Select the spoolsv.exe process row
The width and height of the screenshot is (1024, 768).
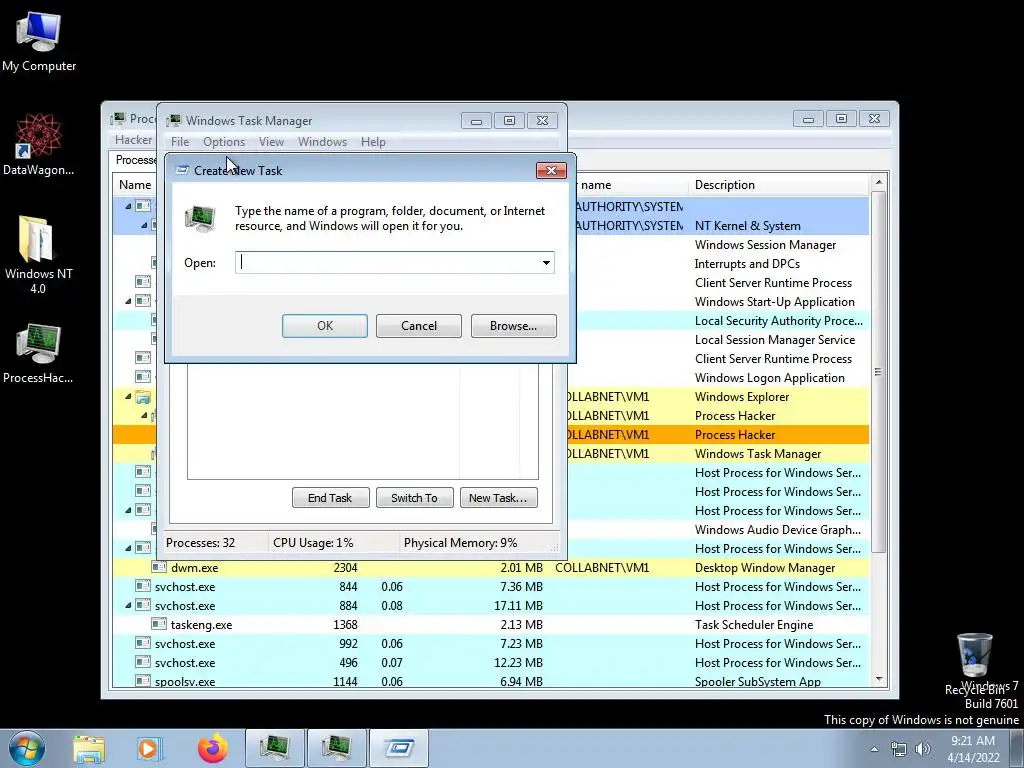click(491, 681)
